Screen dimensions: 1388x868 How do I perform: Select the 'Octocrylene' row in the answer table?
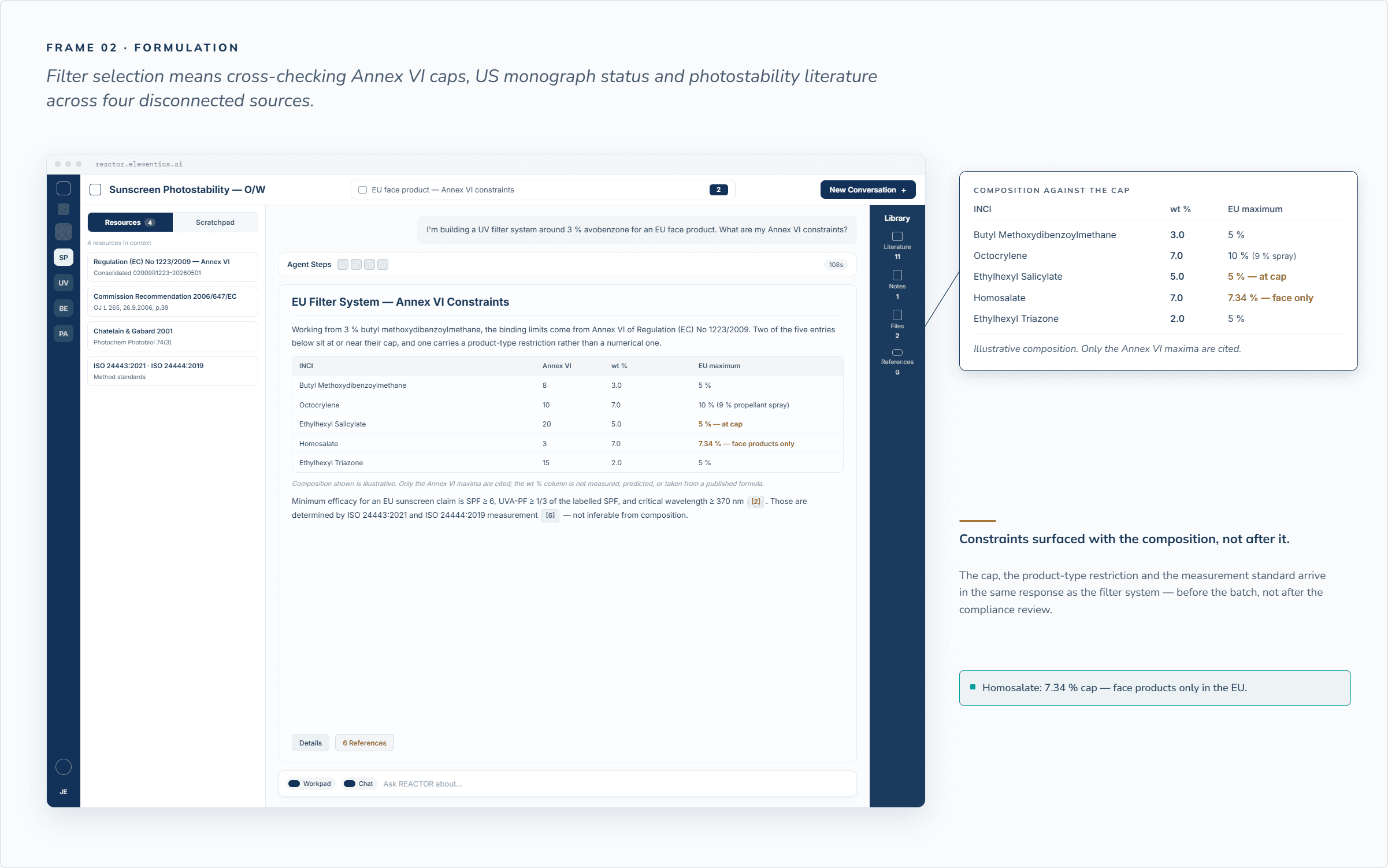pyautogui.click(x=567, y=405)
